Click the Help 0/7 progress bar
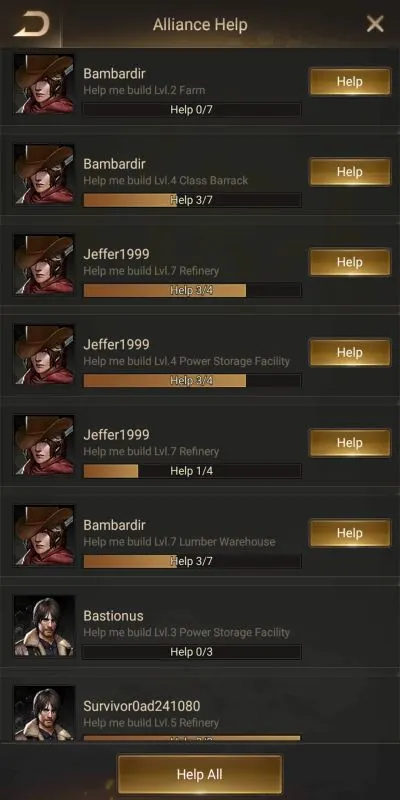 192,110
